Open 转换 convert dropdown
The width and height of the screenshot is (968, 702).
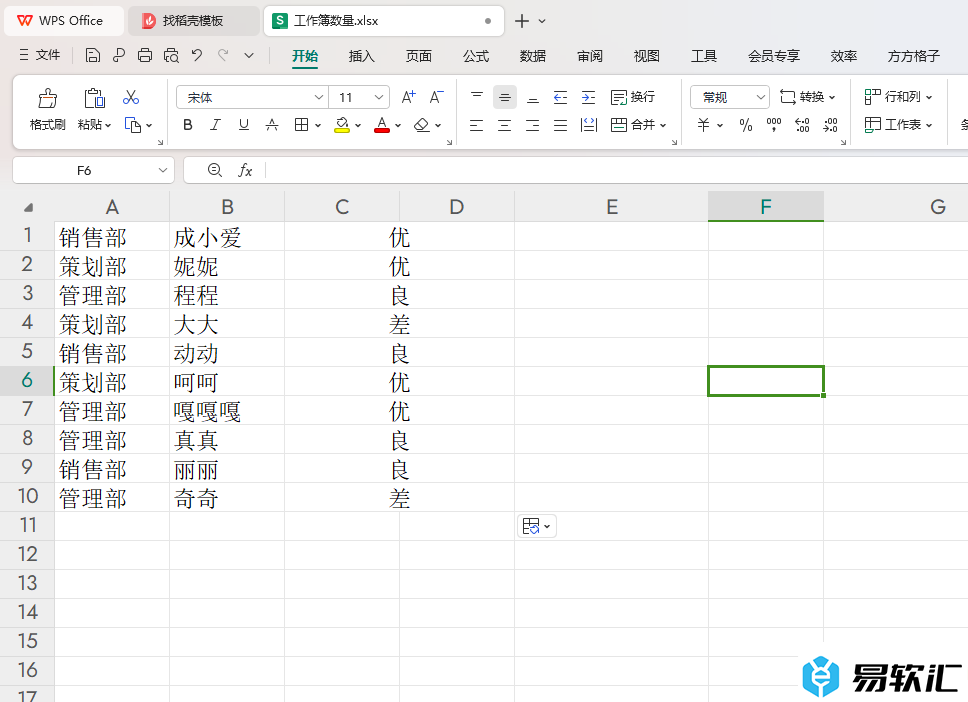pyautogui.click(x=807, y=97)
